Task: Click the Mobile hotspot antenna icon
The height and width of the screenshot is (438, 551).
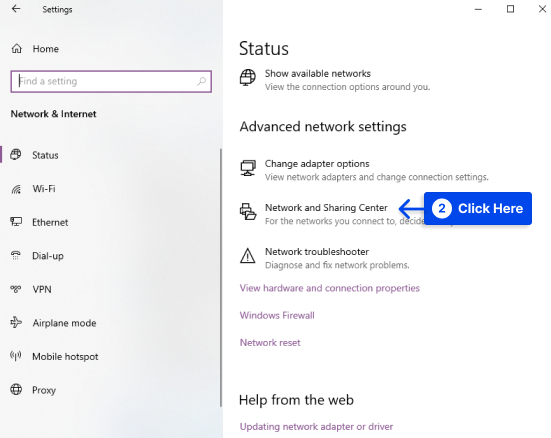Action: point(16,356)
